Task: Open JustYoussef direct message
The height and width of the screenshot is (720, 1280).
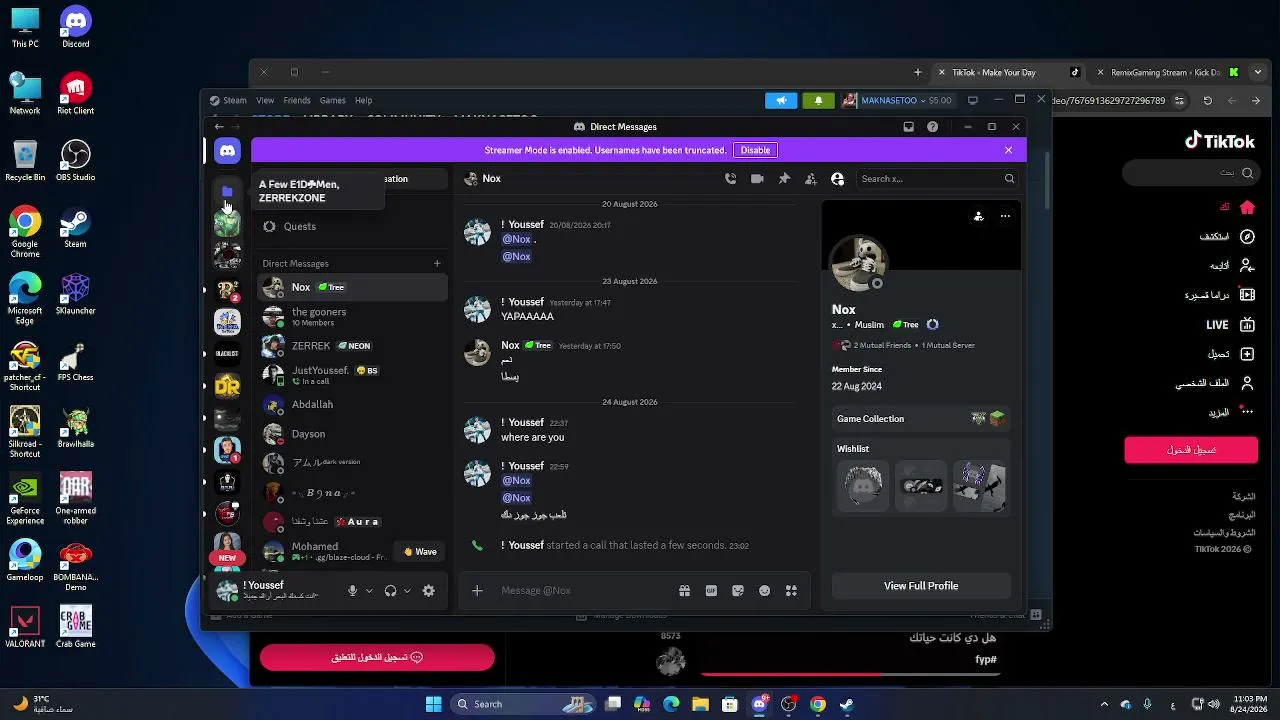Action: 352,375
